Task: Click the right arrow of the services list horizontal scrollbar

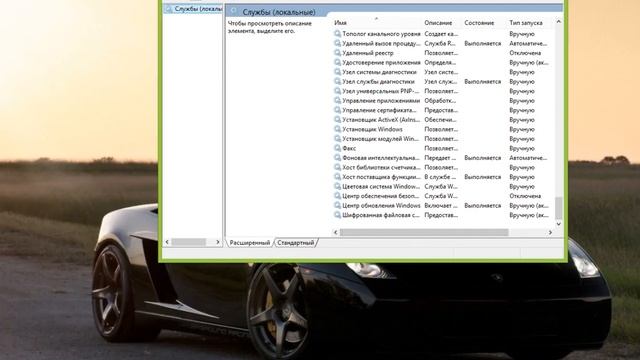Action: [550, 232]
